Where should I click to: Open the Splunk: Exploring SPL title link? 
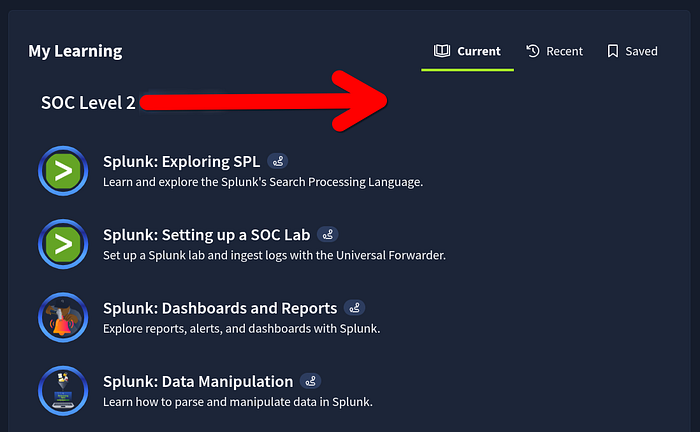click(x=181, y=162)
